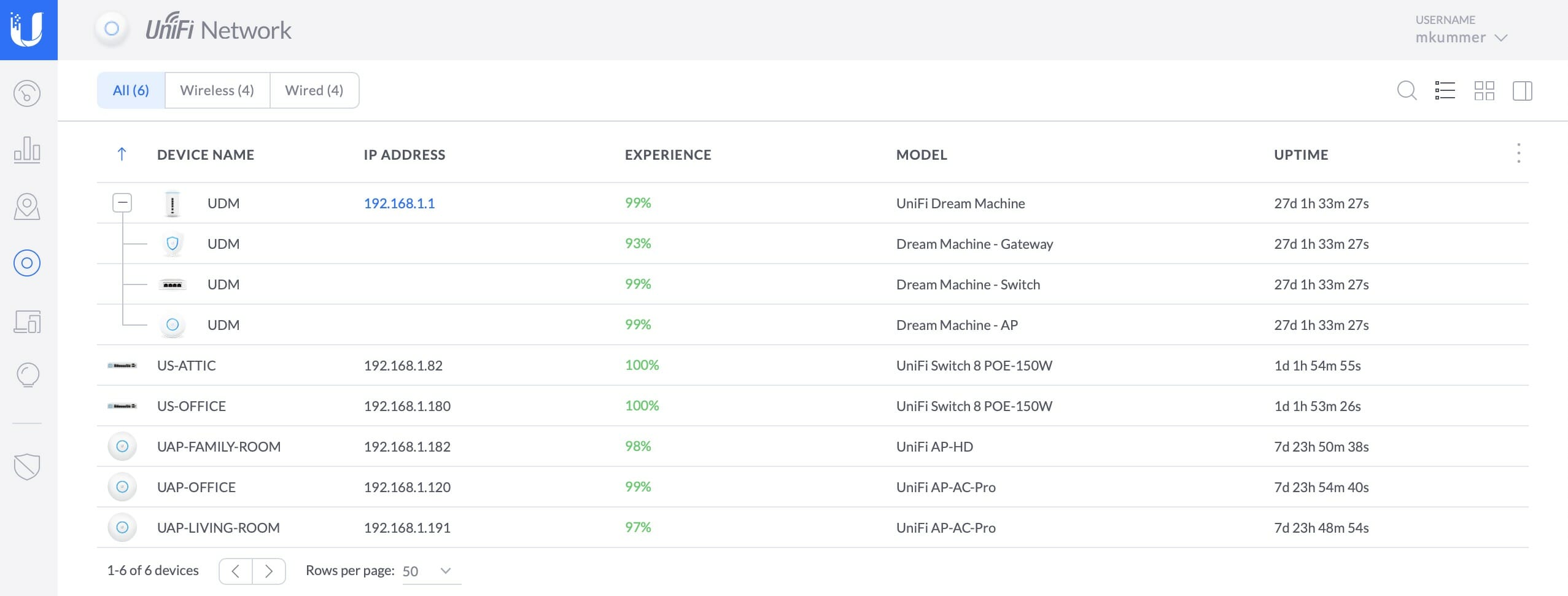This screenshot has width=1568, height=596.
Task: Click the UAP-LIVING-ROOM access point icon
Action: pyautogui.click(x=122, y=528)
